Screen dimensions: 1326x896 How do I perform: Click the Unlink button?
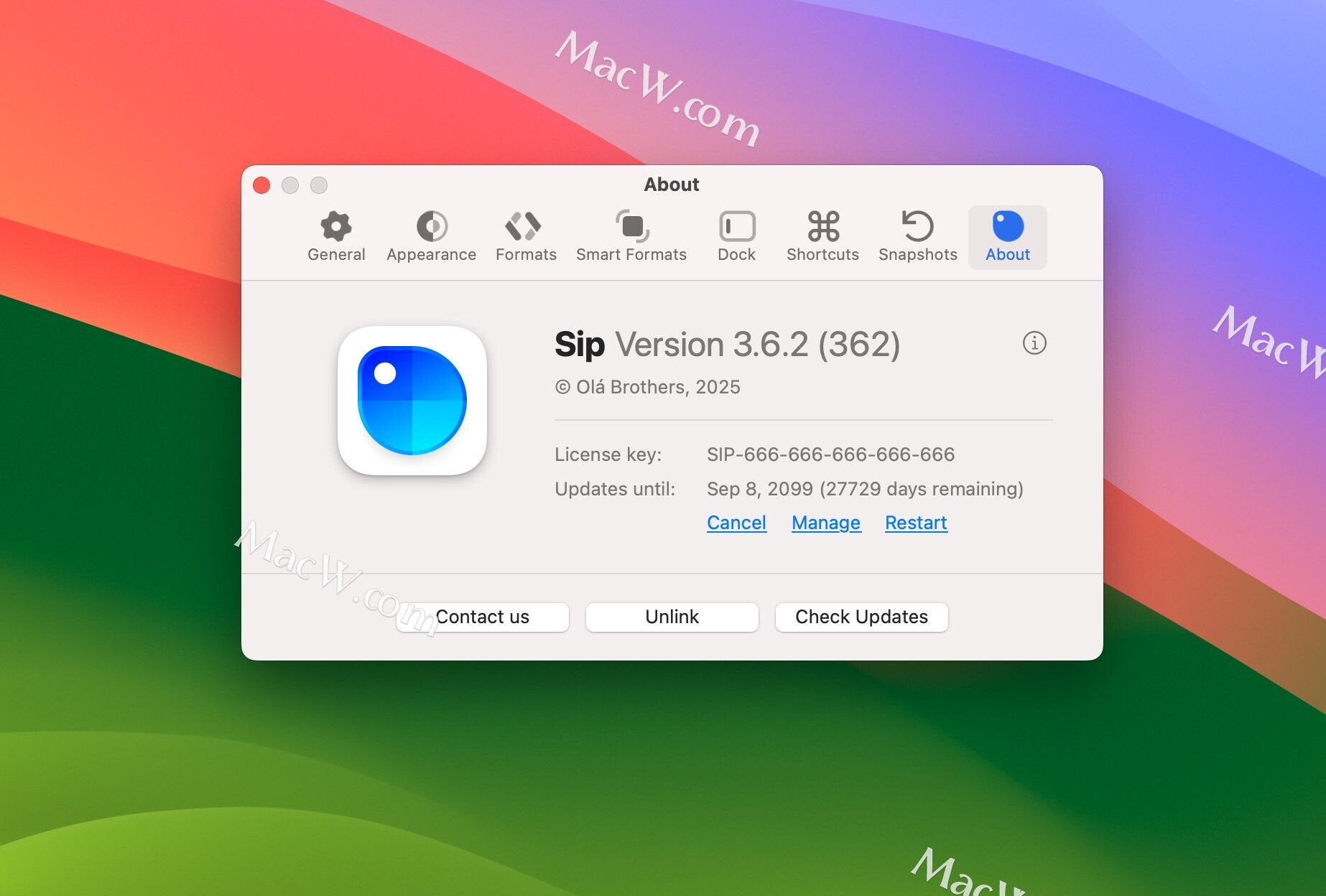pos(672,617)
